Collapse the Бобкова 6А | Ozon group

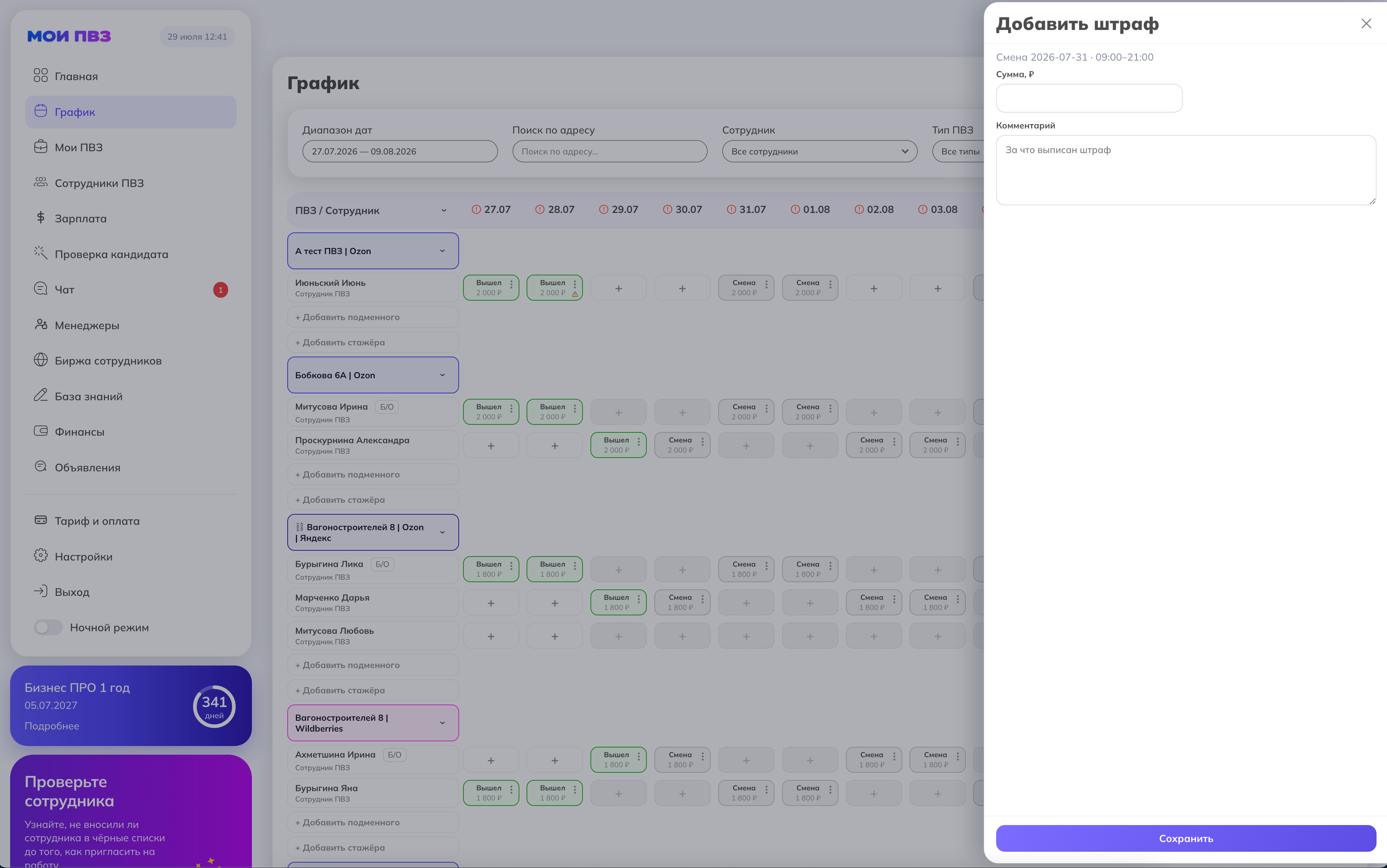click(442, 375)
